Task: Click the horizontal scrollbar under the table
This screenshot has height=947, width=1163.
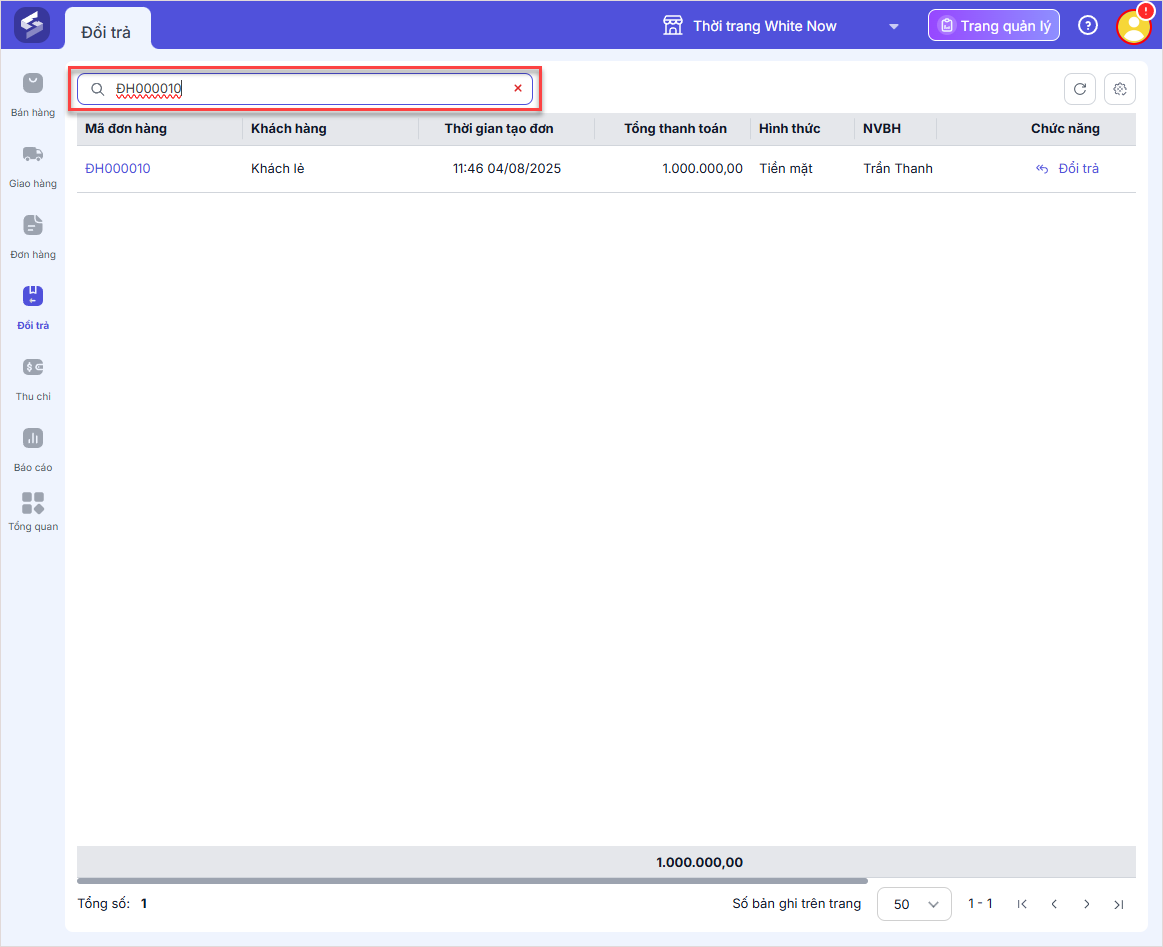Action: click(x=472, y=881)
